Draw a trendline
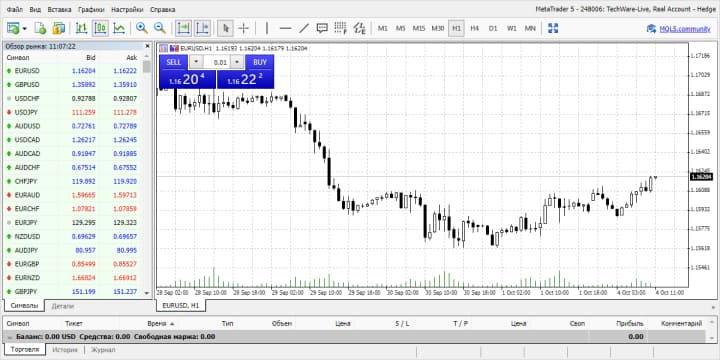Screen dimensions: 720x360 point(304,28)
